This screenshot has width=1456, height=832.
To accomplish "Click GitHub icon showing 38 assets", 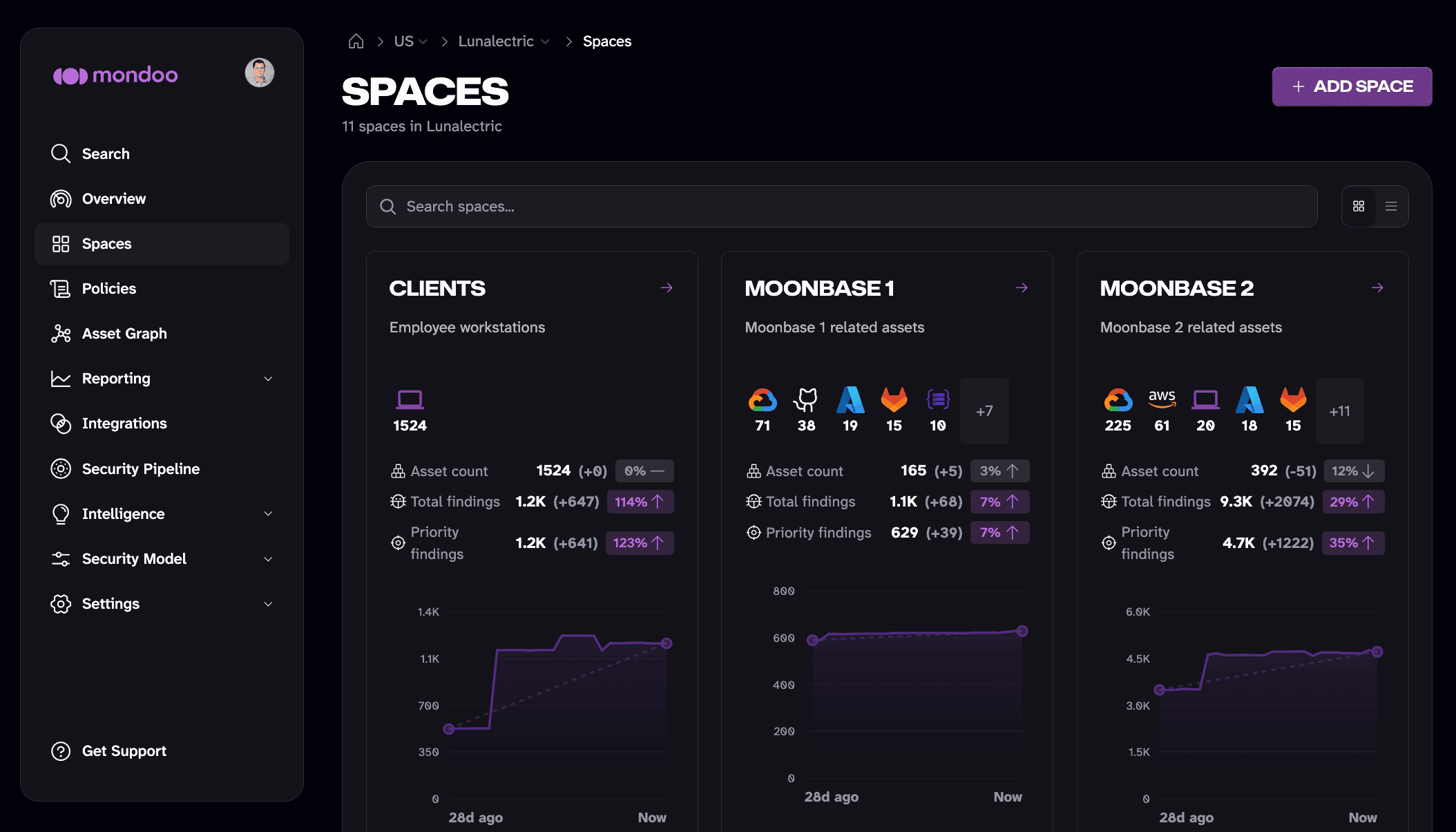I will pos(806,399).
